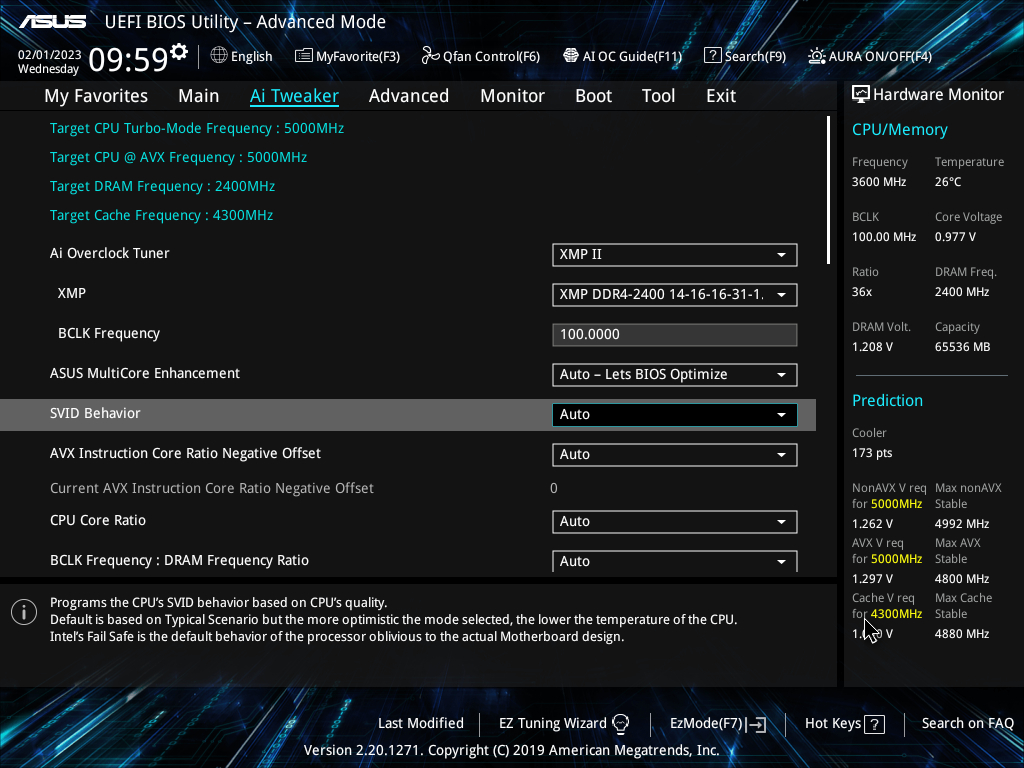Select the SVID Behavior row label
1024x768 pixels.
pyautogui.click(x=95, y=413)
